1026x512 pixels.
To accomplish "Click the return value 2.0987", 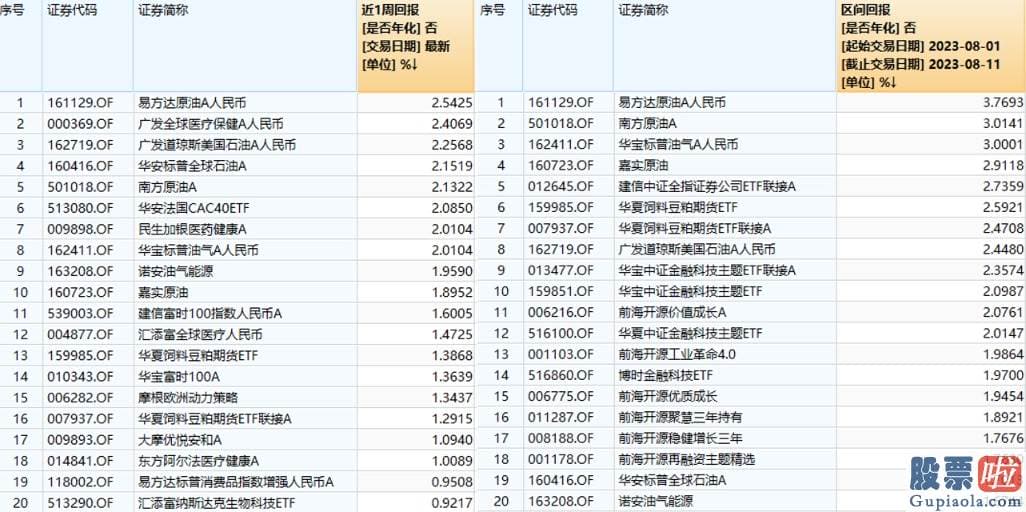I will tap(1004, 291).
